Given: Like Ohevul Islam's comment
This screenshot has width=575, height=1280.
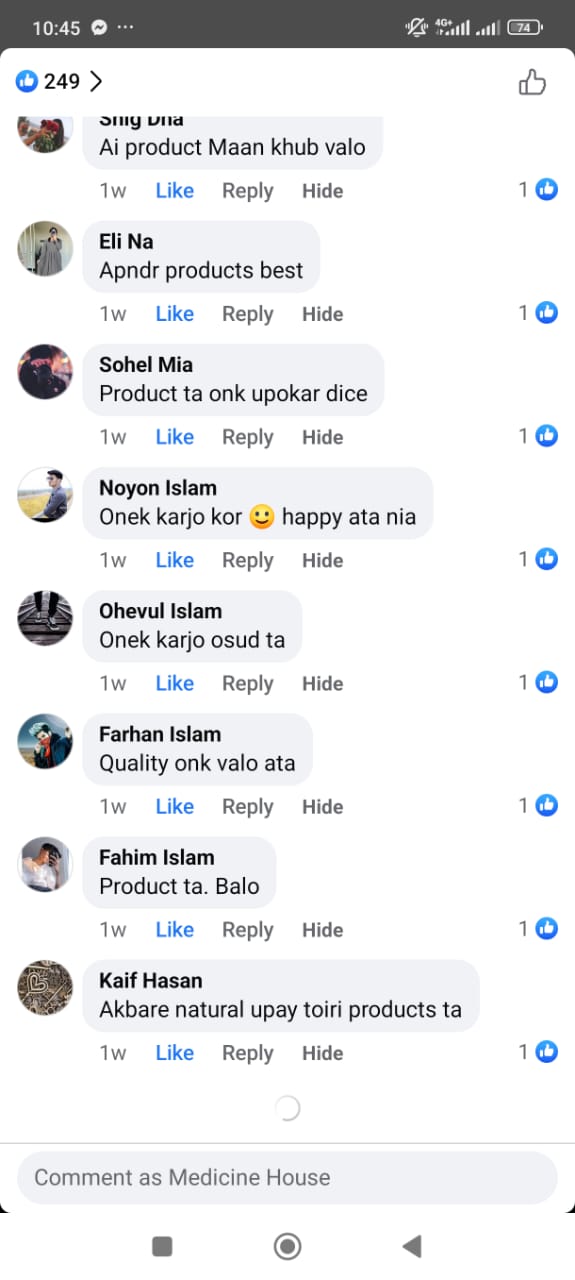Looking at the screenshot, I should pos(175,683).
